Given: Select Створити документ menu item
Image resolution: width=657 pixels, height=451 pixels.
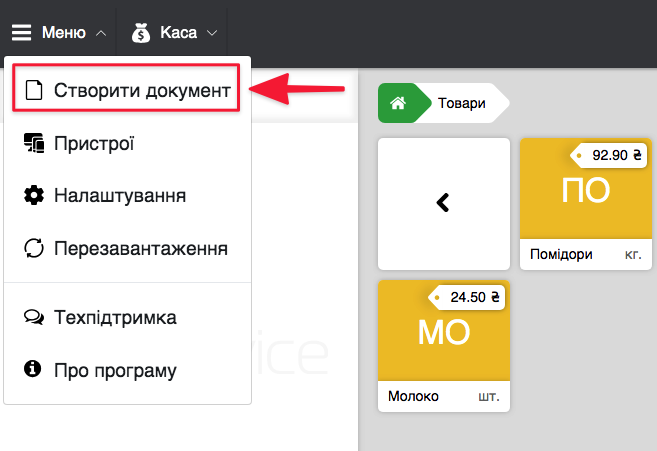Looking at the screenshot, I should coord(141,91).
